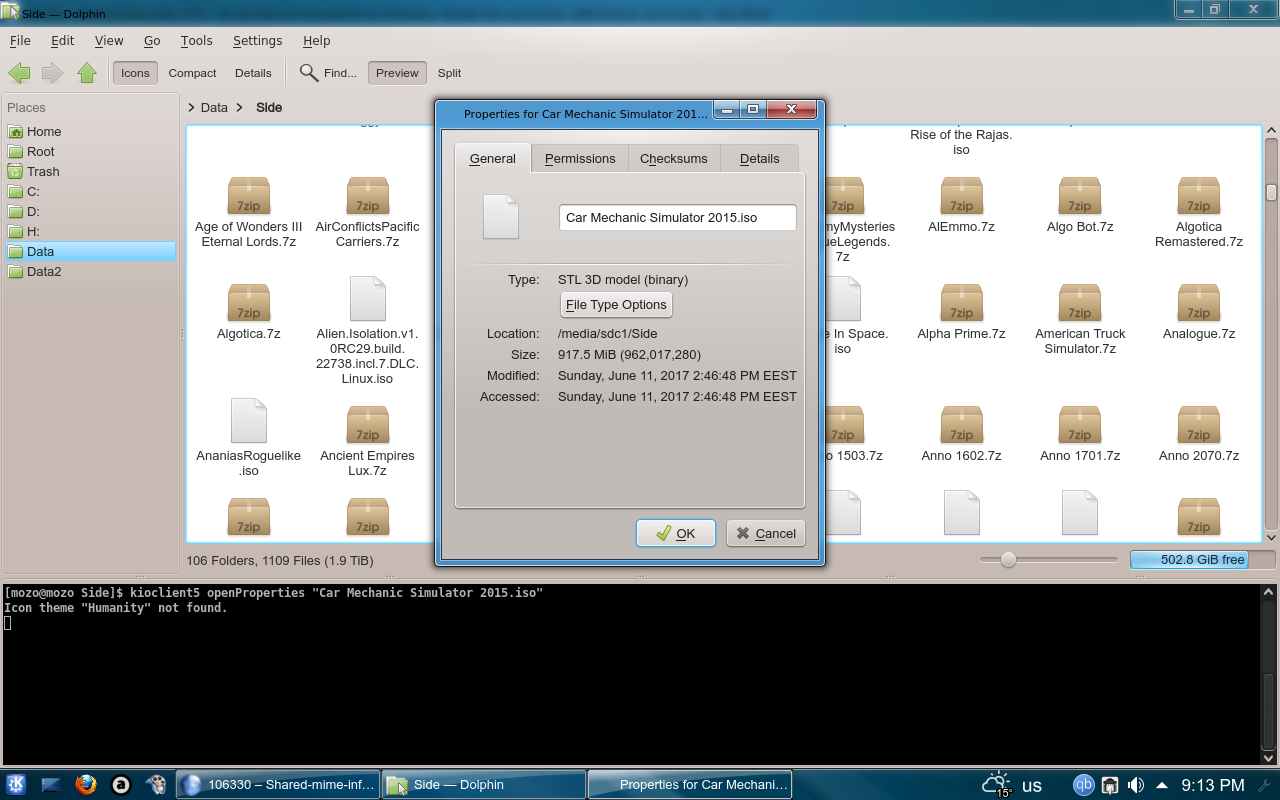Open the Trash place in sidebar
The width and height of the screenshot is (1280, 800).
[43, 171]
